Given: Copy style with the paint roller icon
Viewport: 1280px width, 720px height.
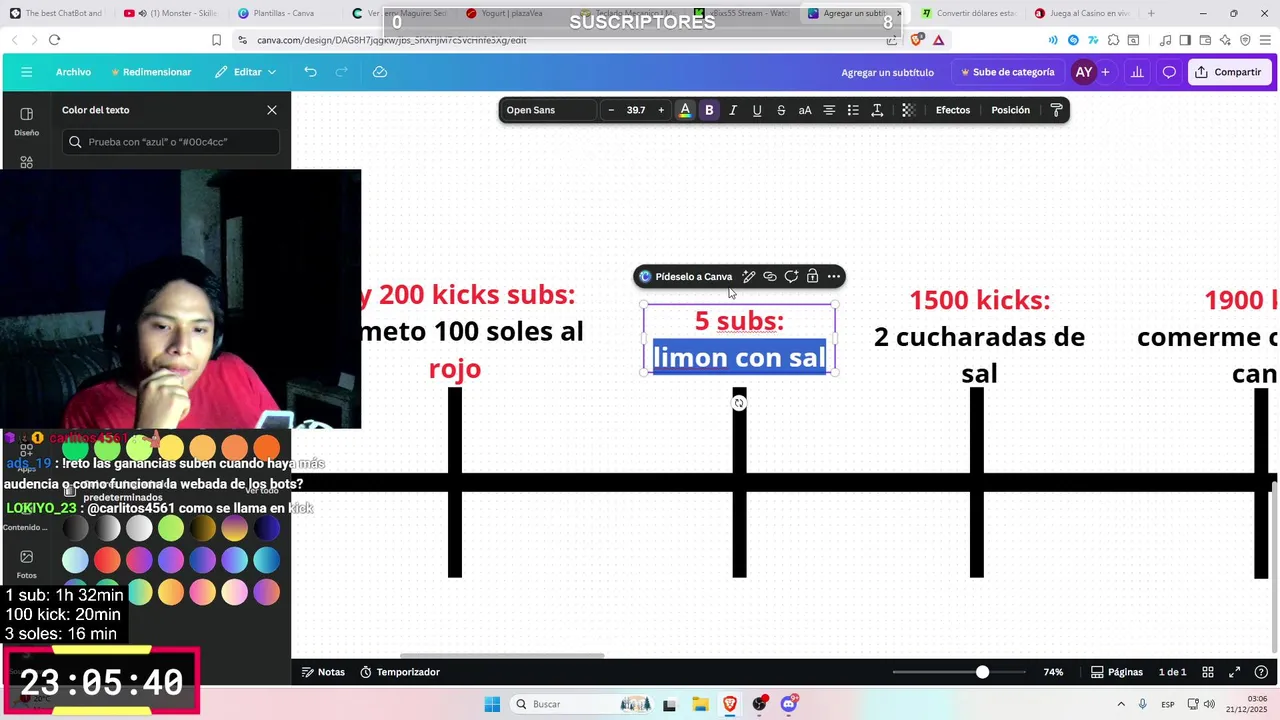Looking at the screenshot, I should pyautogui.click(x=1056, y=110).
